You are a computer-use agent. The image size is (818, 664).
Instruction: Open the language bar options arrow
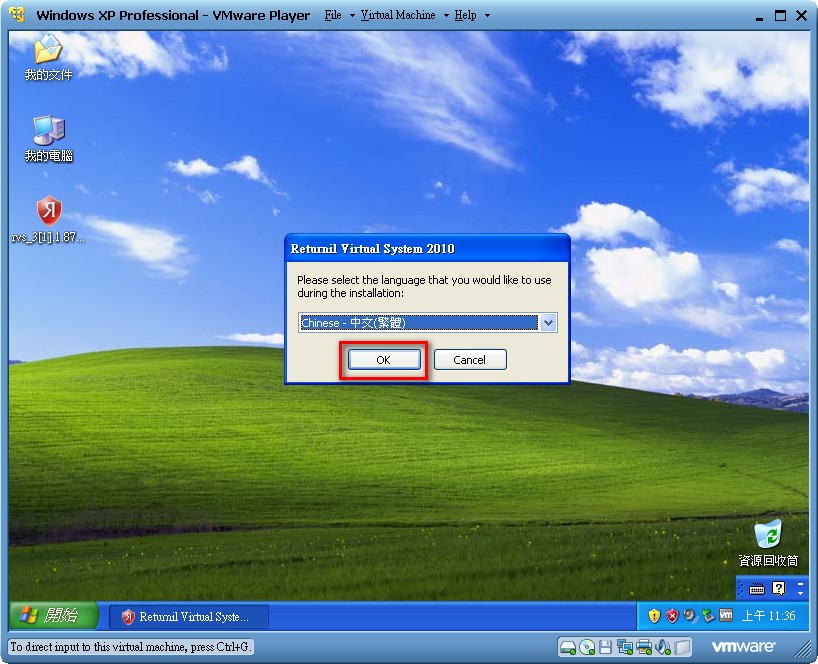(800, 594)
